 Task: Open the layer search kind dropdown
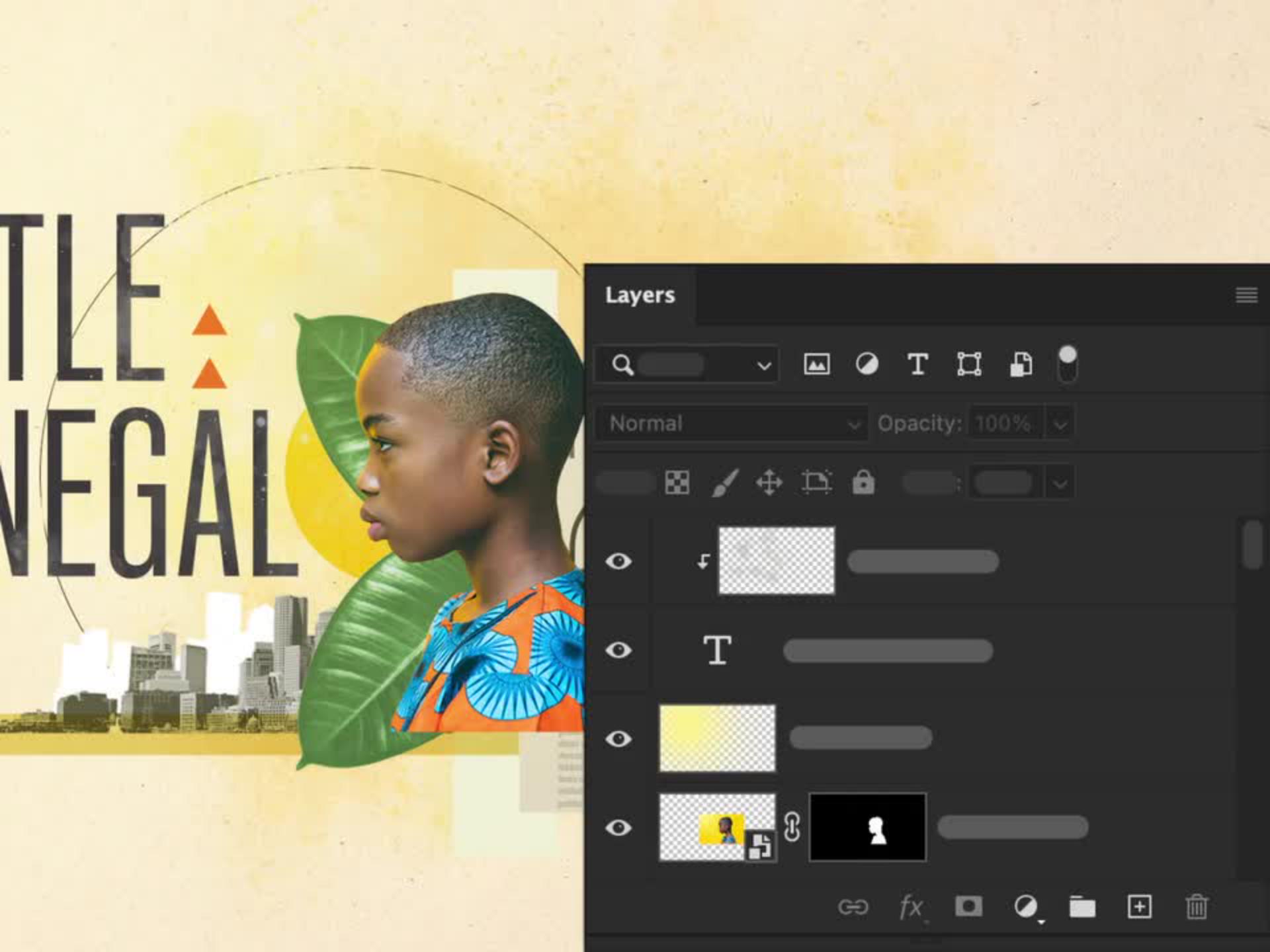point(763,365)
